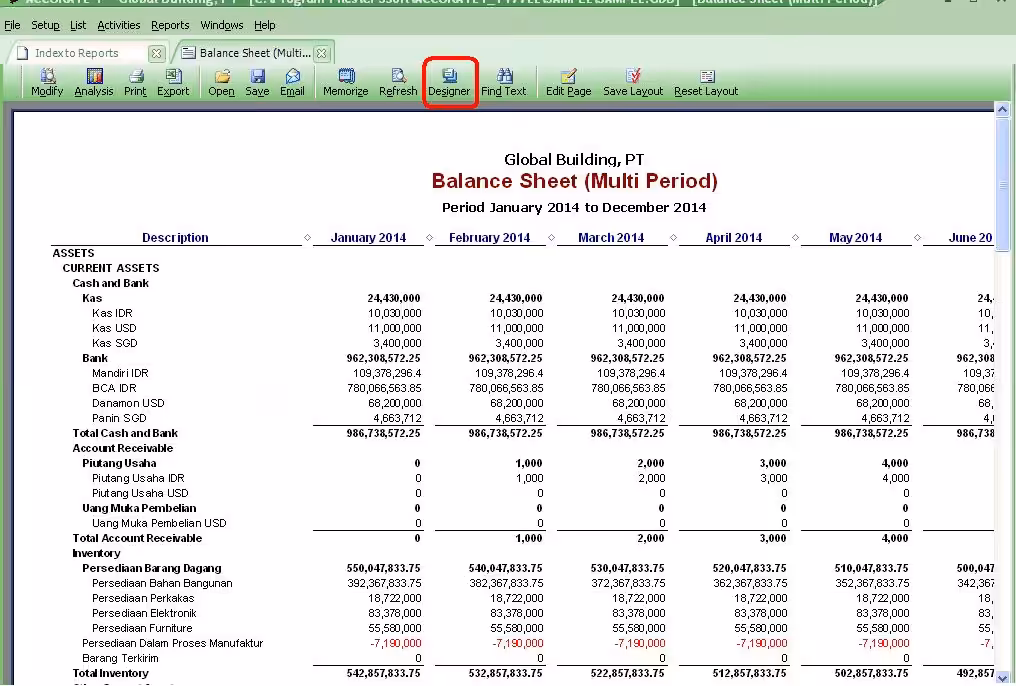The image size is (1016, 686).
Task: Click column resize diamond after April 2014
Action: point(795,238)
